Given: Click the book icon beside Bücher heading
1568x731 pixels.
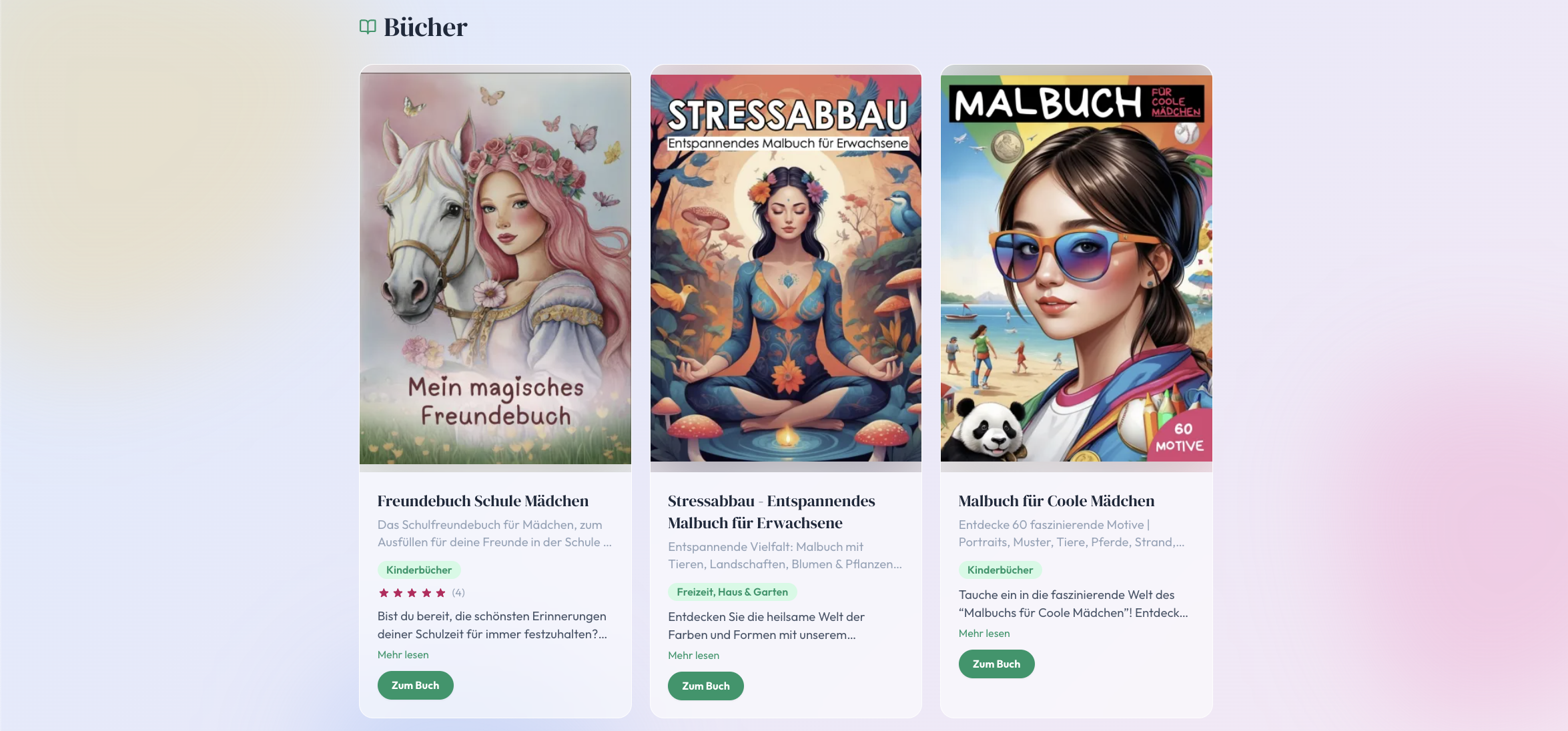Looking at the screenshot, I should (368, 27).
